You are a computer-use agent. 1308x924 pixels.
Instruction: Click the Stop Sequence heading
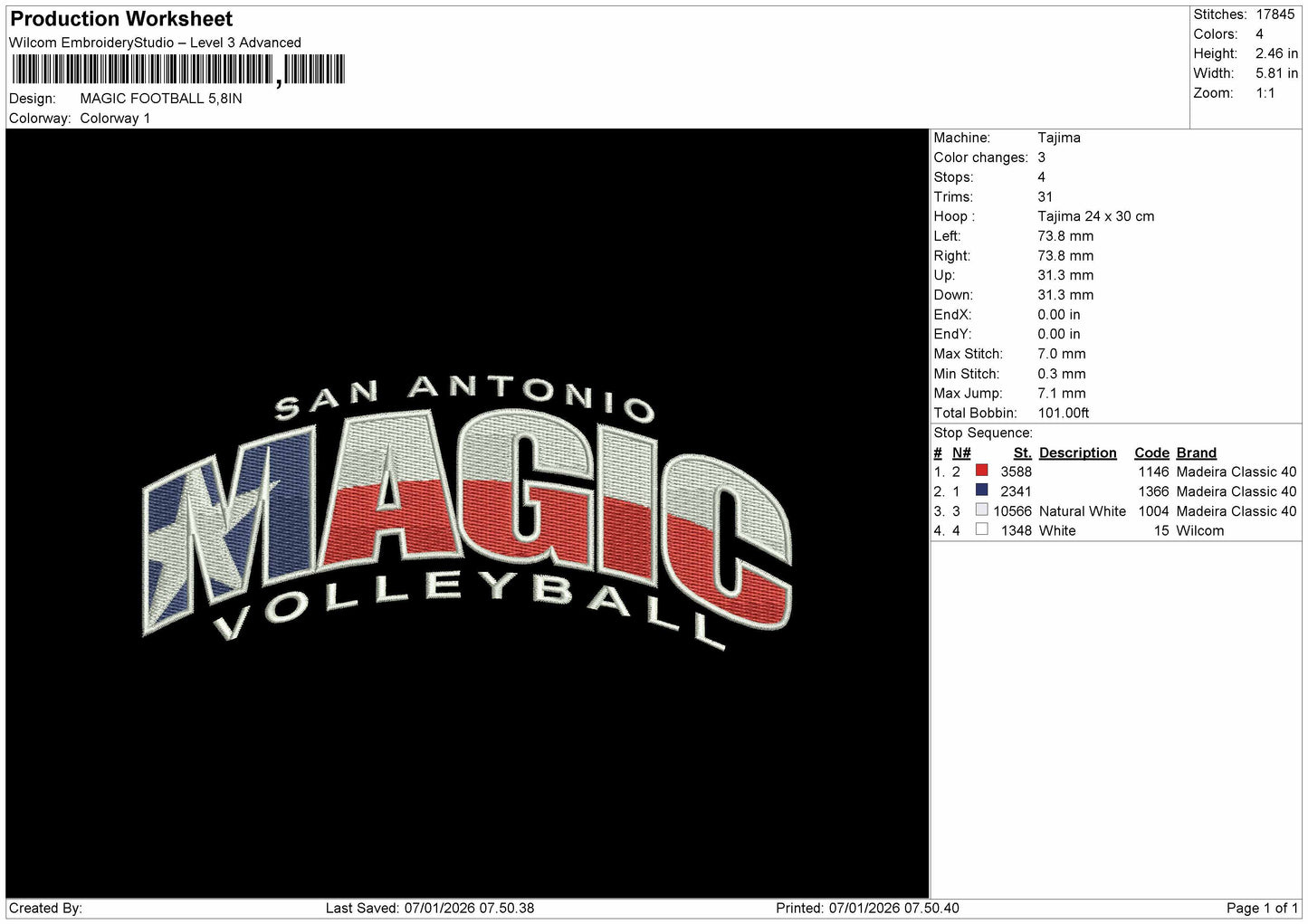(983, 433)
